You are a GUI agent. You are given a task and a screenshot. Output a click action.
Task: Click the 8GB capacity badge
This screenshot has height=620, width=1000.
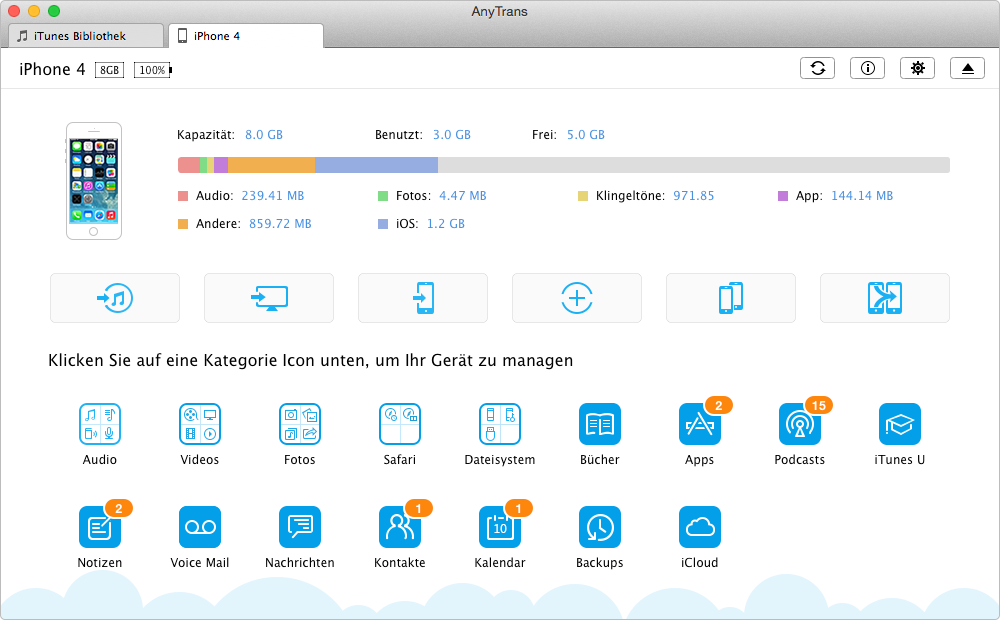pyautogui.click(x=109, y=70)
